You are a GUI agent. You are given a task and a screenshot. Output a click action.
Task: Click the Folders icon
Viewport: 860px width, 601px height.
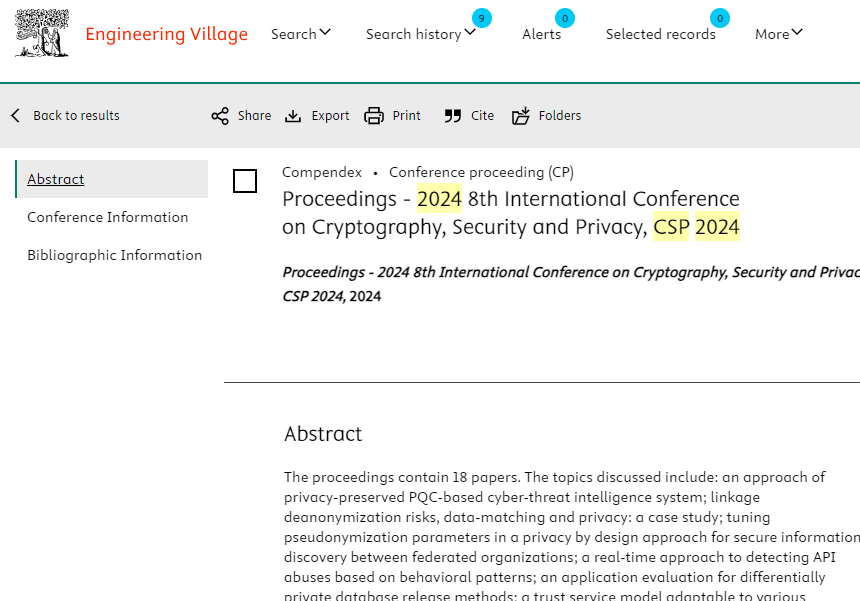[521, 116]
